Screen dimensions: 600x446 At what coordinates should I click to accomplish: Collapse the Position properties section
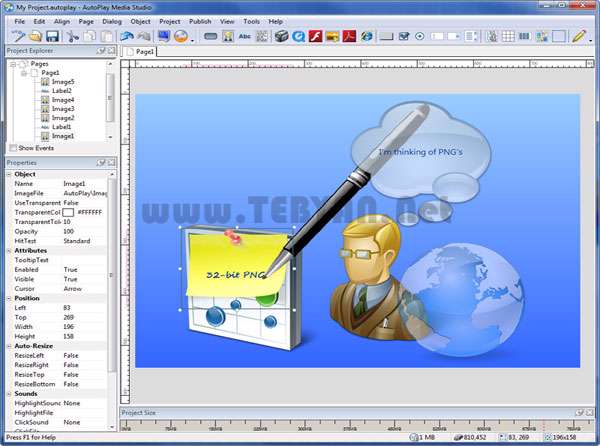click(9, 298)
